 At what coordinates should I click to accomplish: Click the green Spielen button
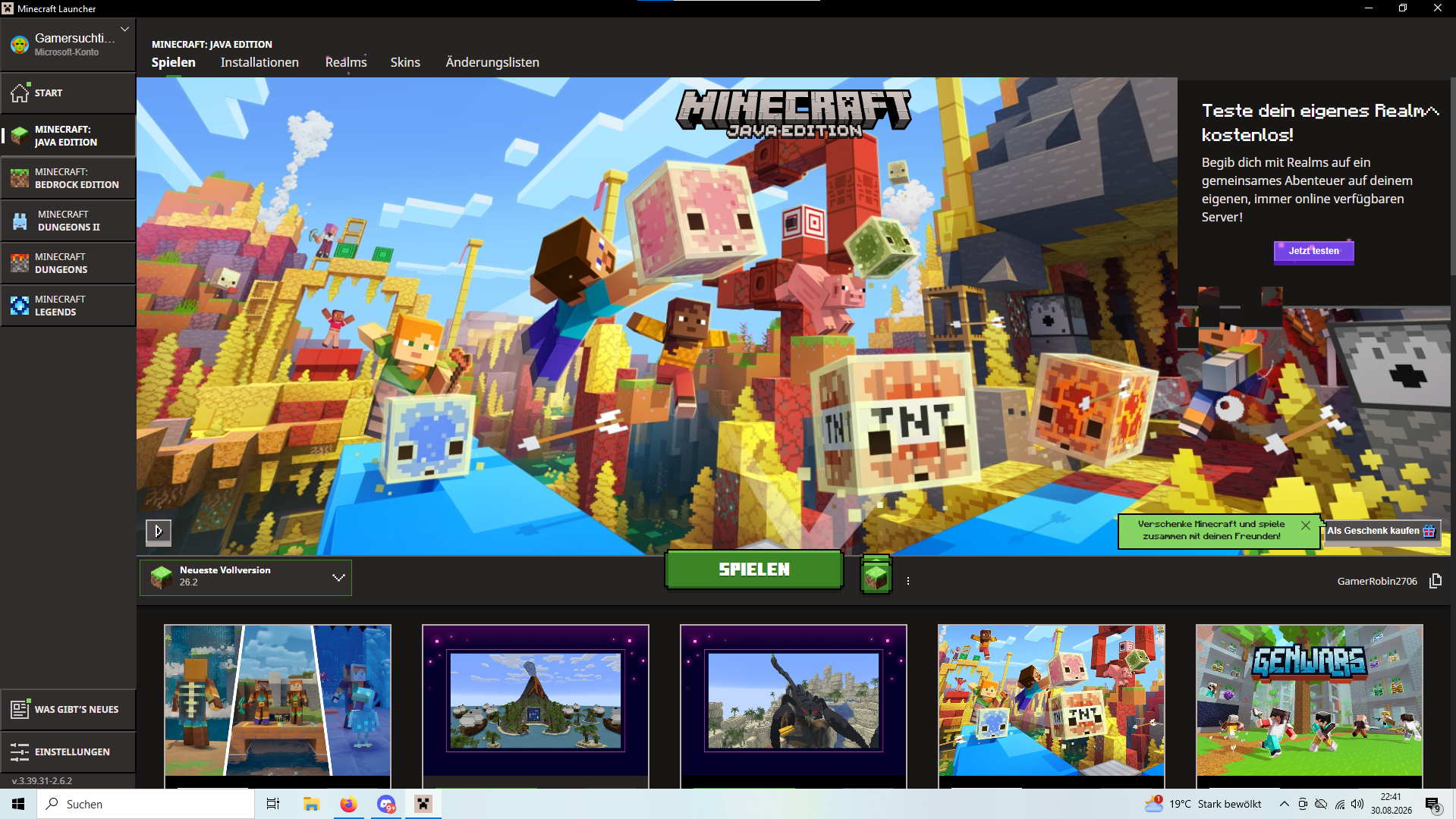754,570
